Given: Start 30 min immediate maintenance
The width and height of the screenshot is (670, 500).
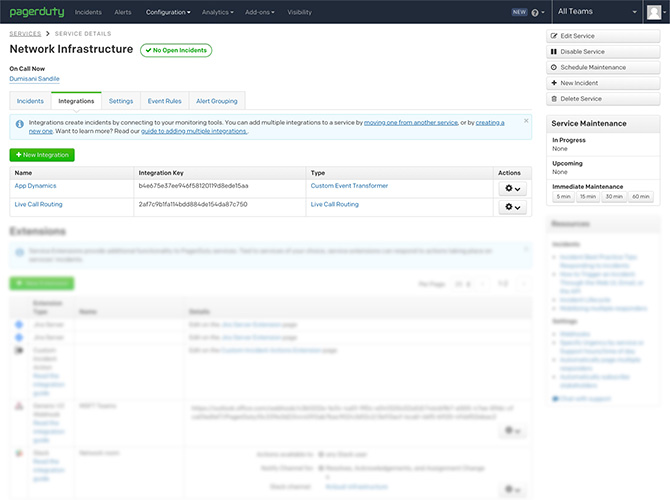Looking at the screenshot, I should (614, 197).
